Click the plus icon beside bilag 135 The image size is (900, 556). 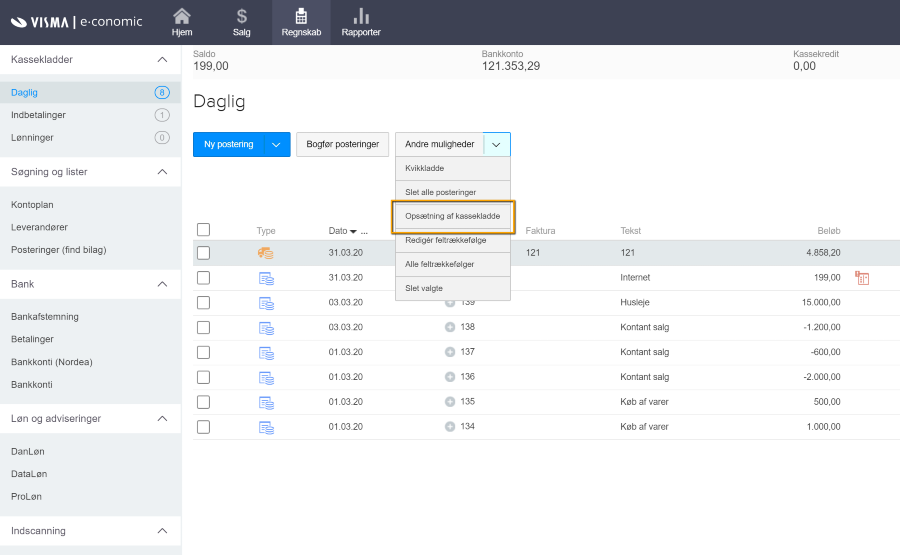[x=450, y=402]
